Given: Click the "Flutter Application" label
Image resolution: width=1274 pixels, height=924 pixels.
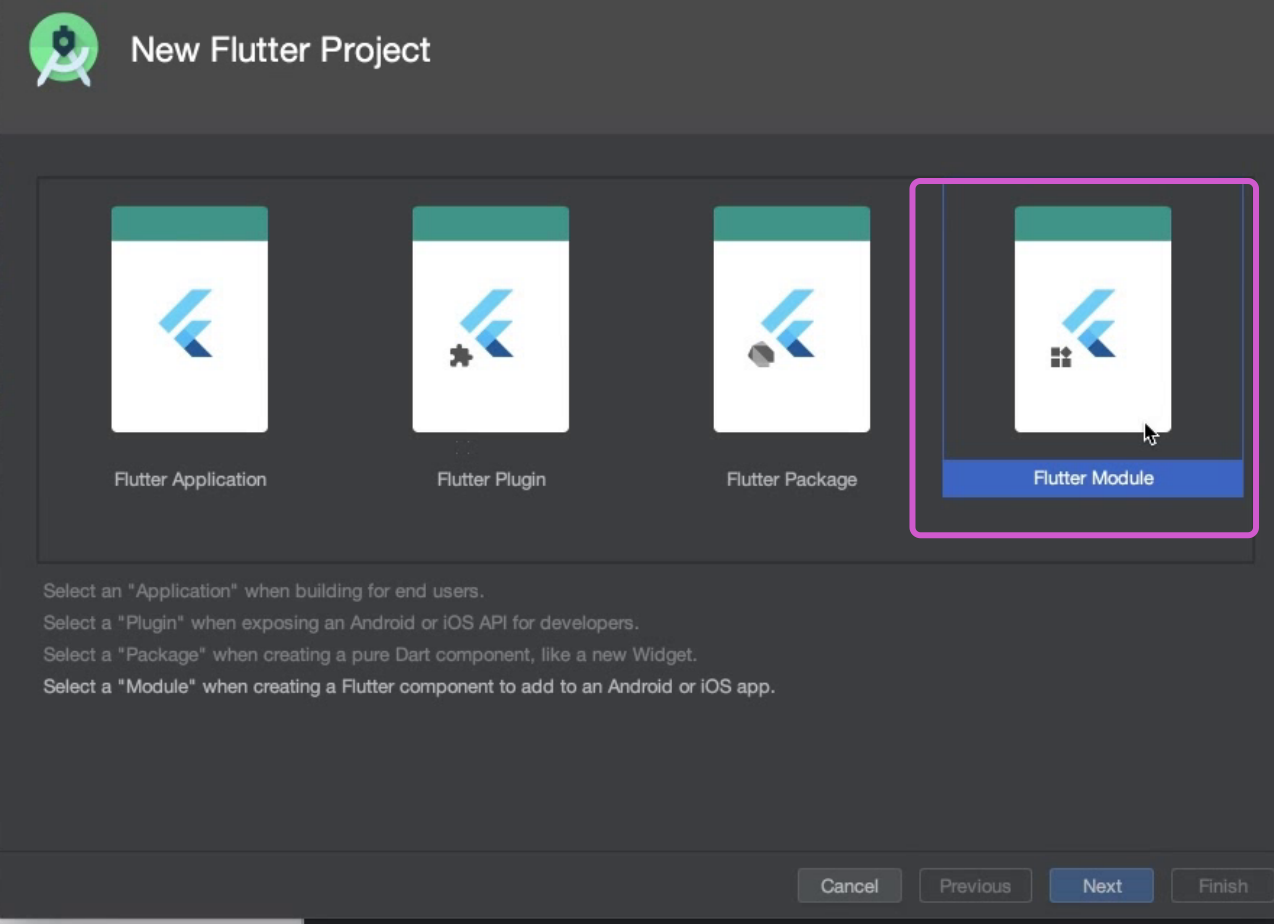Looking at the screenshot, I should coord(190,479).
